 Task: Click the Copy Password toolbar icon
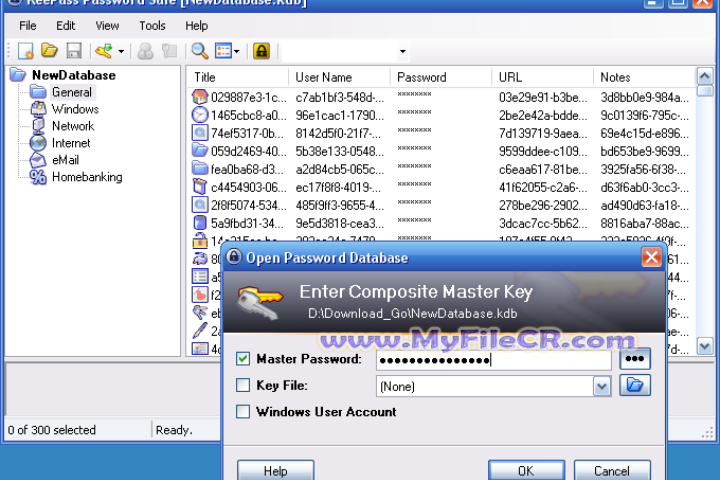point(170,51)
